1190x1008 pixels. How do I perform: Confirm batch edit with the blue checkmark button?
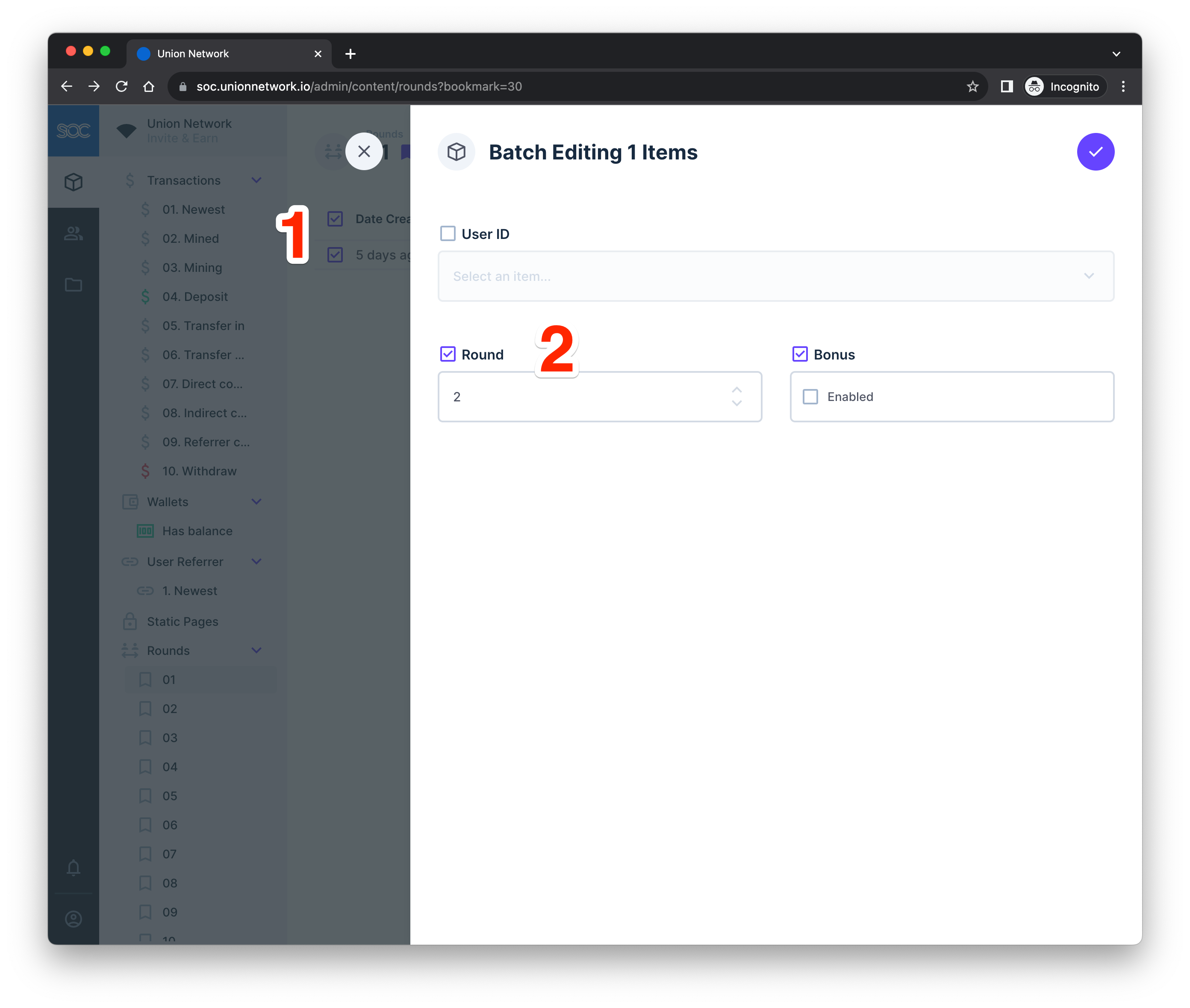tap(1095, 151)
